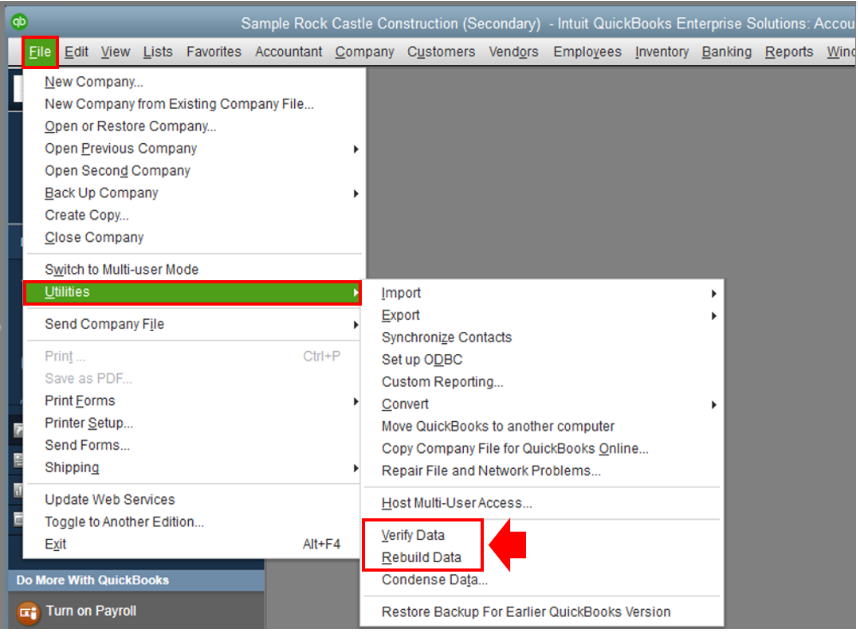
Task: Open the Edit menu
Action: pos(76,52)
